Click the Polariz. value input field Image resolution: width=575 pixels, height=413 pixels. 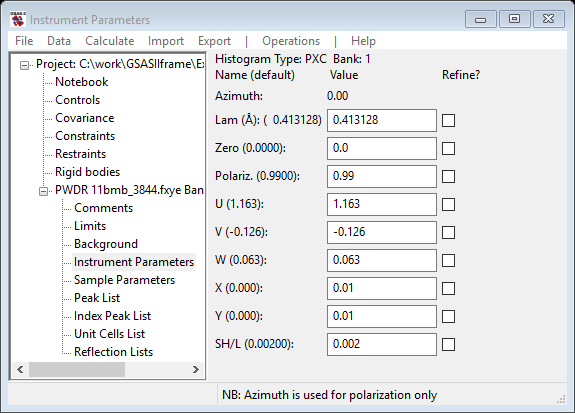[382, 176]
